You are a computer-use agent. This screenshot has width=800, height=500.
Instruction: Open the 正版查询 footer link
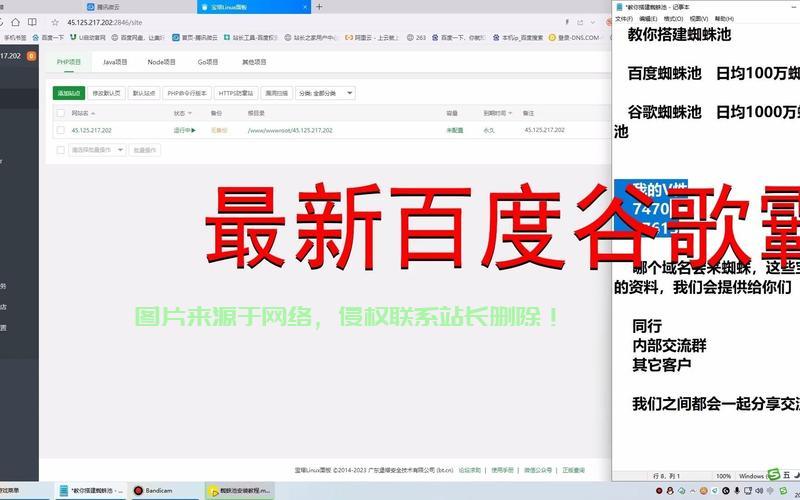click(573, 470)
